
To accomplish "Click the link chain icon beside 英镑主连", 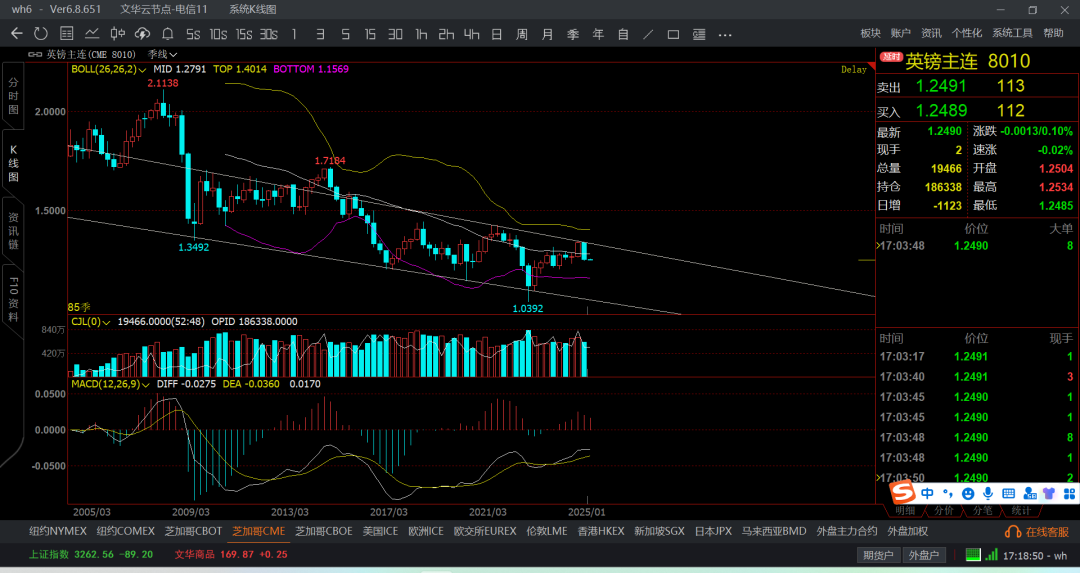I will tap(34, 54).
